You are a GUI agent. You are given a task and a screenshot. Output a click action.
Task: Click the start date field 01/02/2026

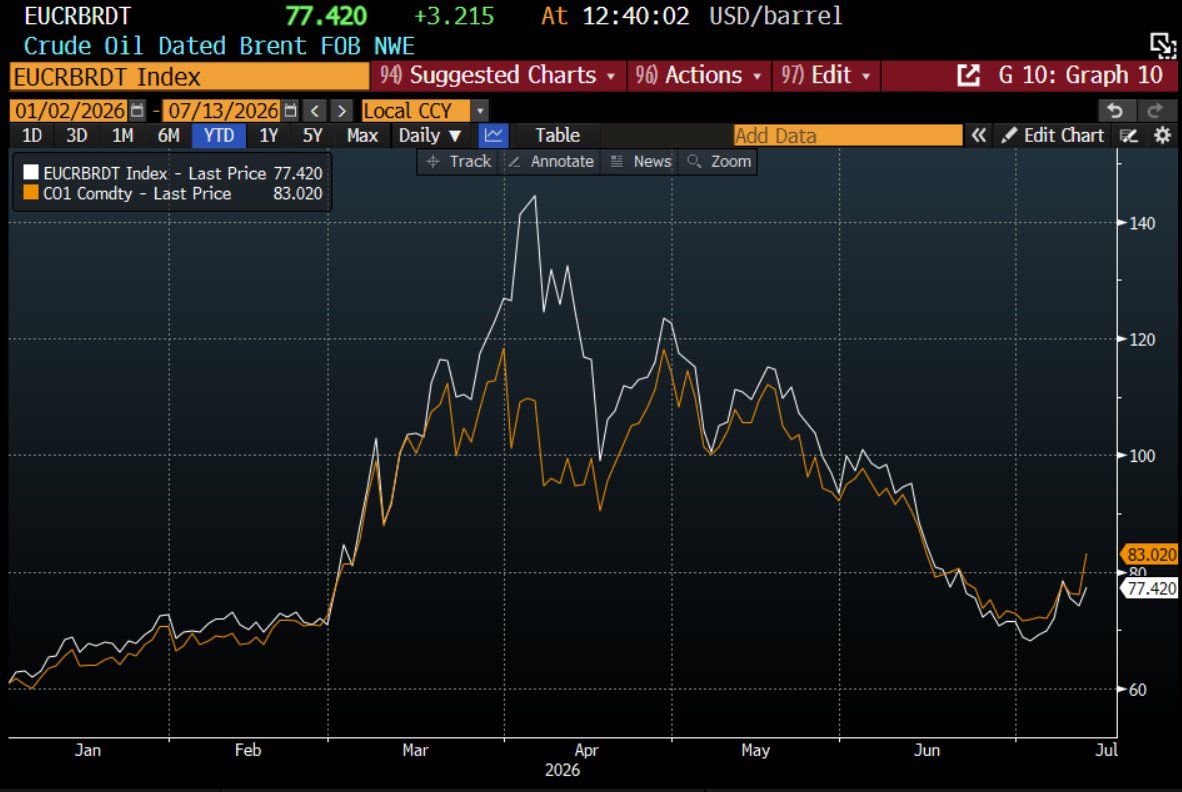click(69, 111)
